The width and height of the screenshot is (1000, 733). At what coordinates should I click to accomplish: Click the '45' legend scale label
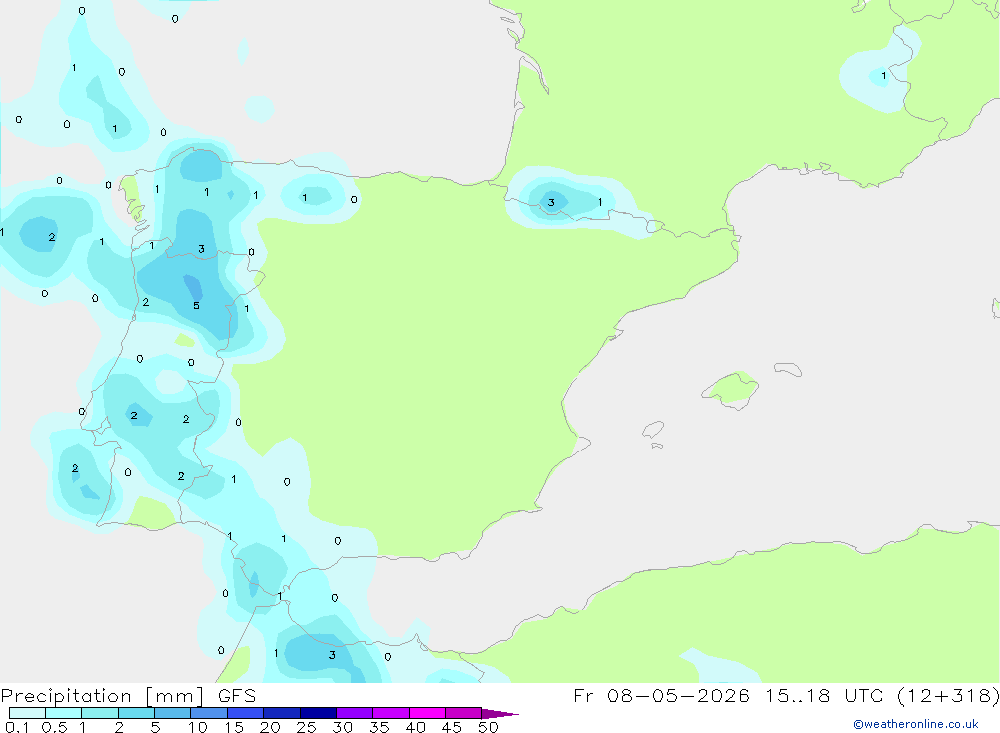(x=452, y=727)
